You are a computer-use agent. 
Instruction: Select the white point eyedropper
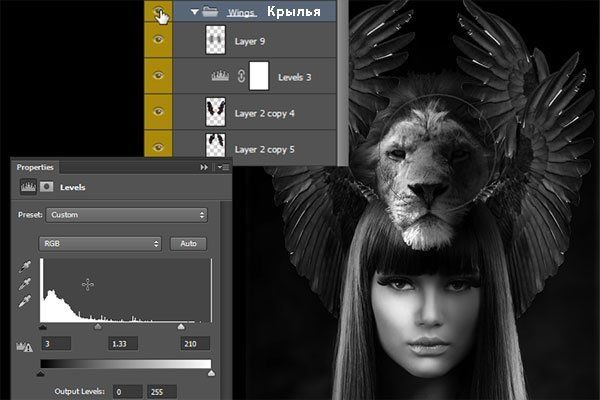pos(25,302)
